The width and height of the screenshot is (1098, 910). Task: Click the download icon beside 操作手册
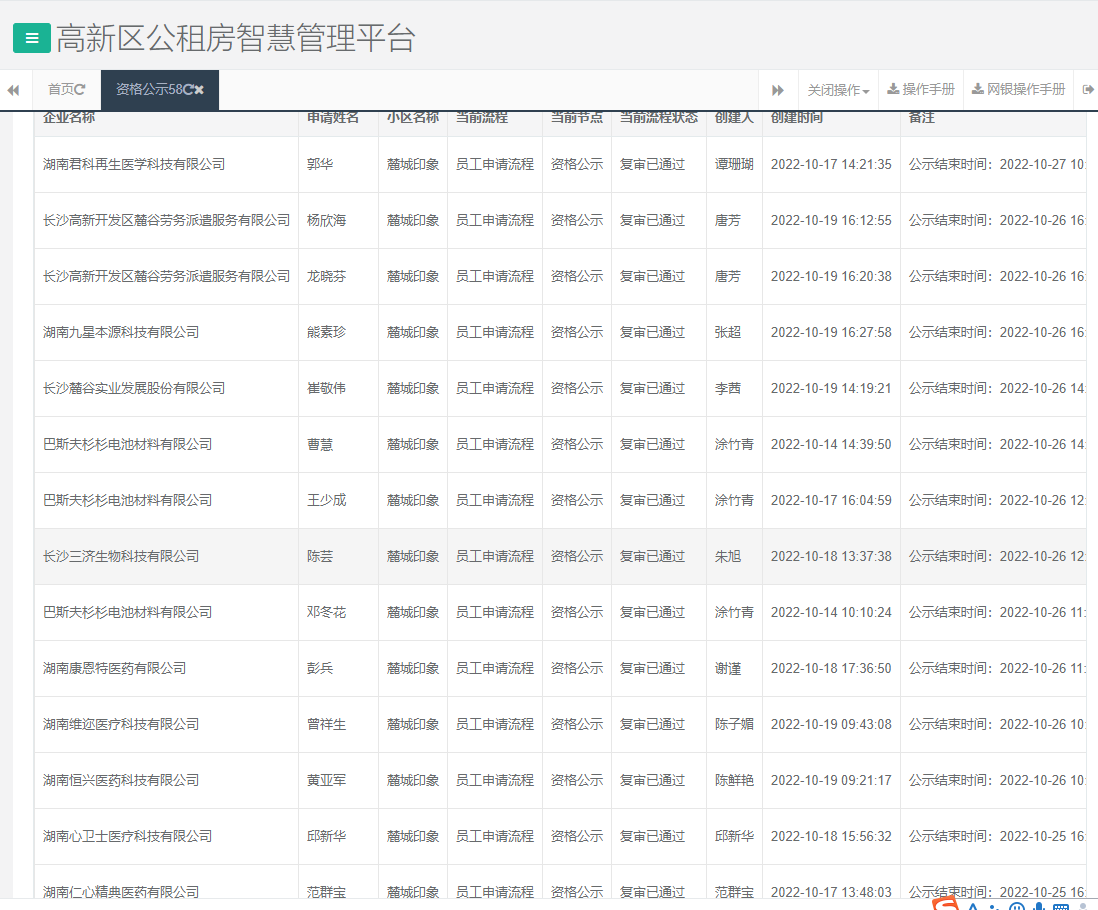click(x=893, y=89)
